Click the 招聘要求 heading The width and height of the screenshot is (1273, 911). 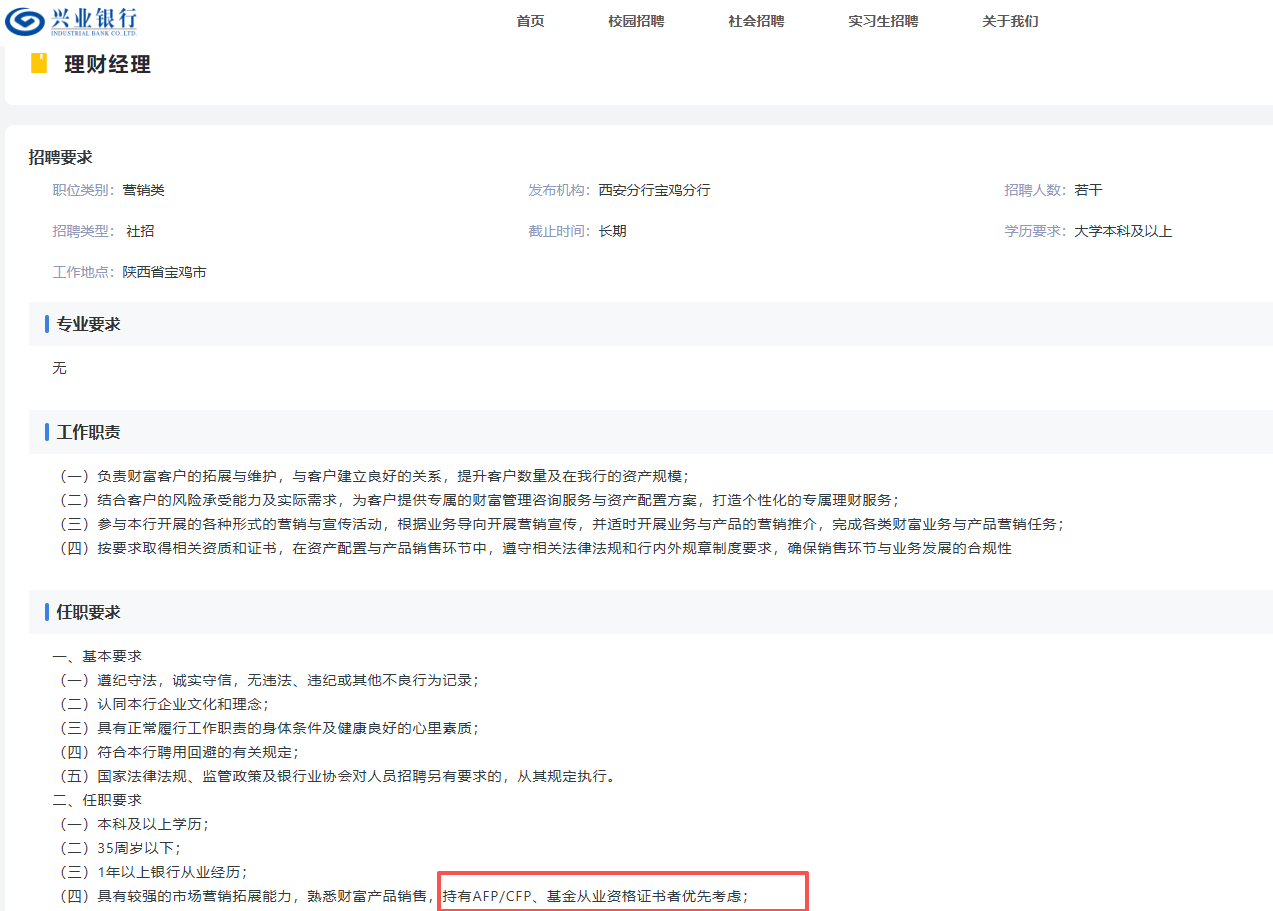tap(60, 157)
